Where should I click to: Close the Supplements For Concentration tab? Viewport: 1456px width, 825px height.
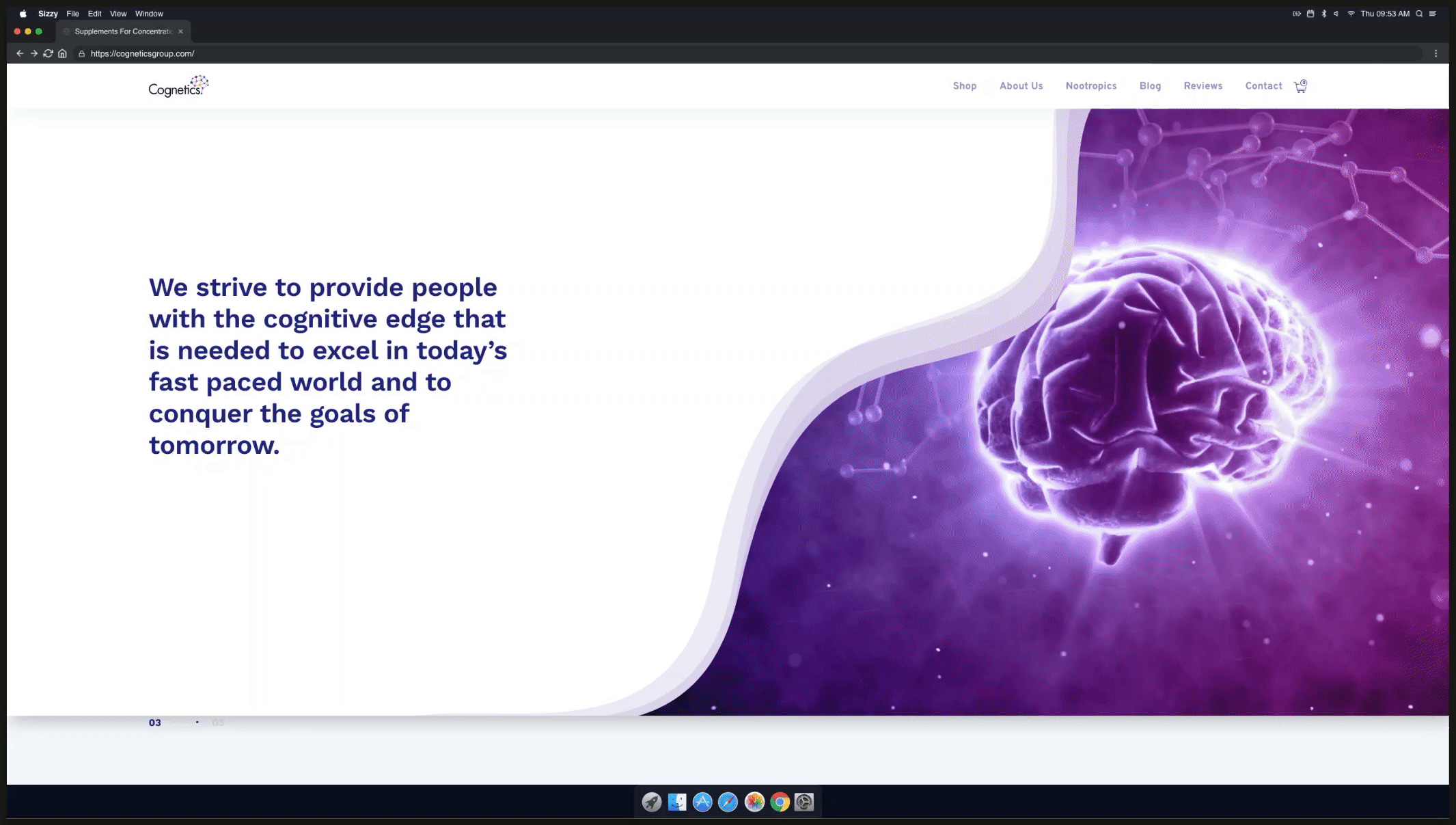click(180, 31)
